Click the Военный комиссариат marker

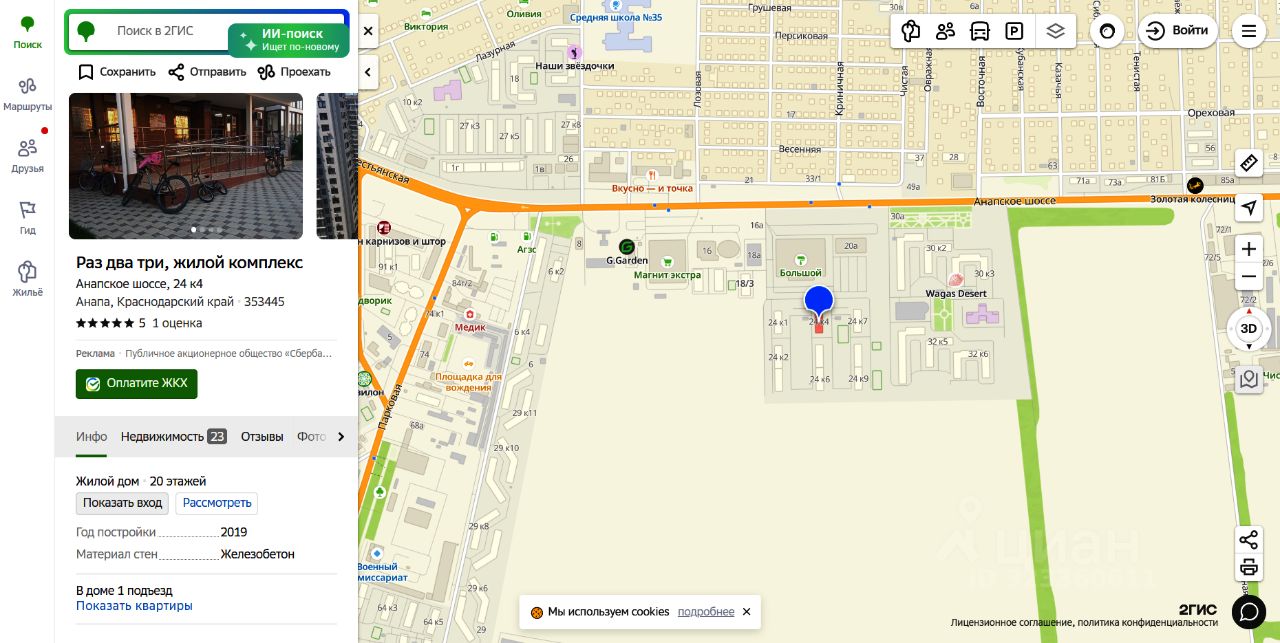click(x=377, y=553)
